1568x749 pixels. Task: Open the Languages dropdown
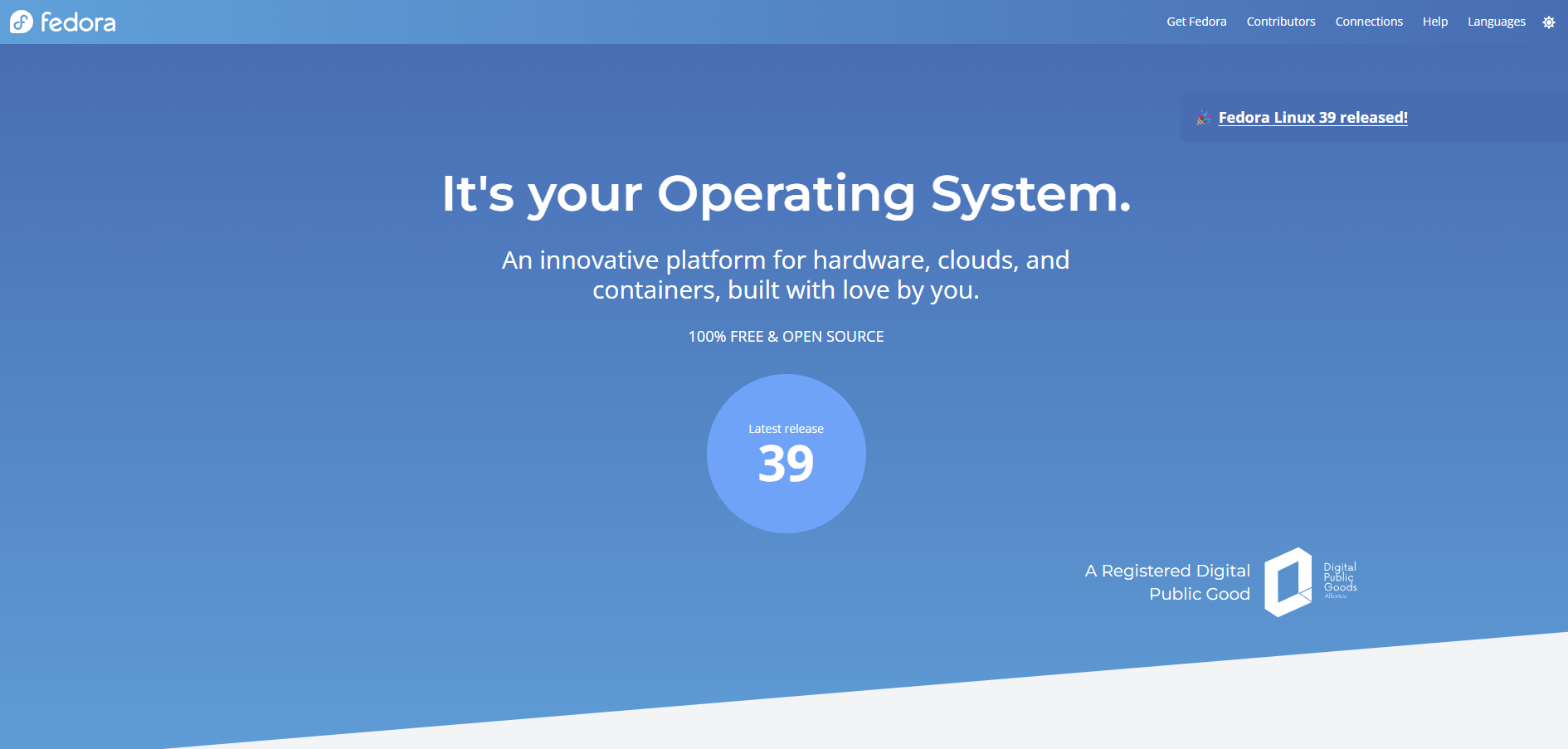(1496, 22)
